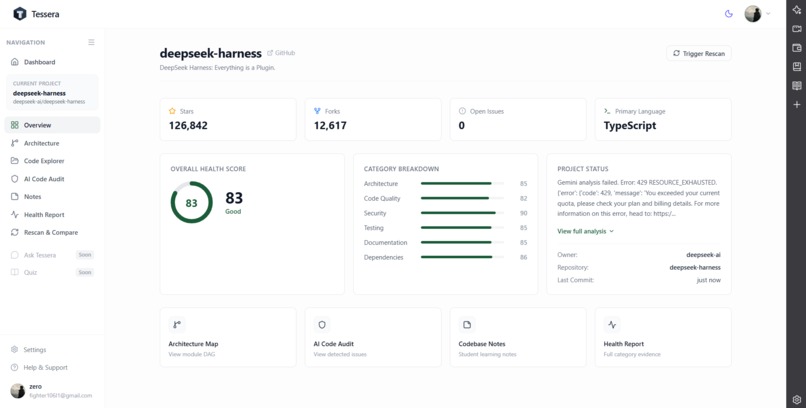The image size is (806, 408).
Task: Click the Tessera logo icon
Action: coord(20,14)
